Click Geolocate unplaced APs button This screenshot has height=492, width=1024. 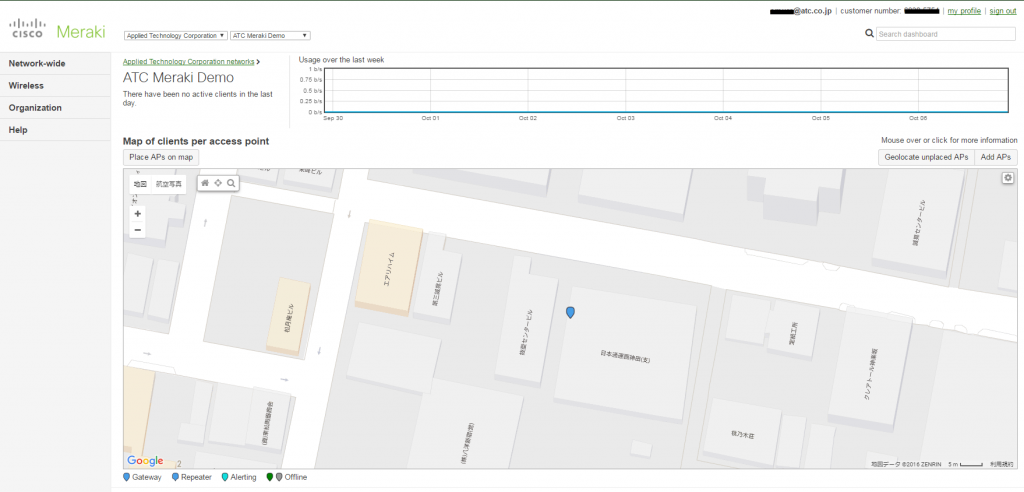pos(926,157)
